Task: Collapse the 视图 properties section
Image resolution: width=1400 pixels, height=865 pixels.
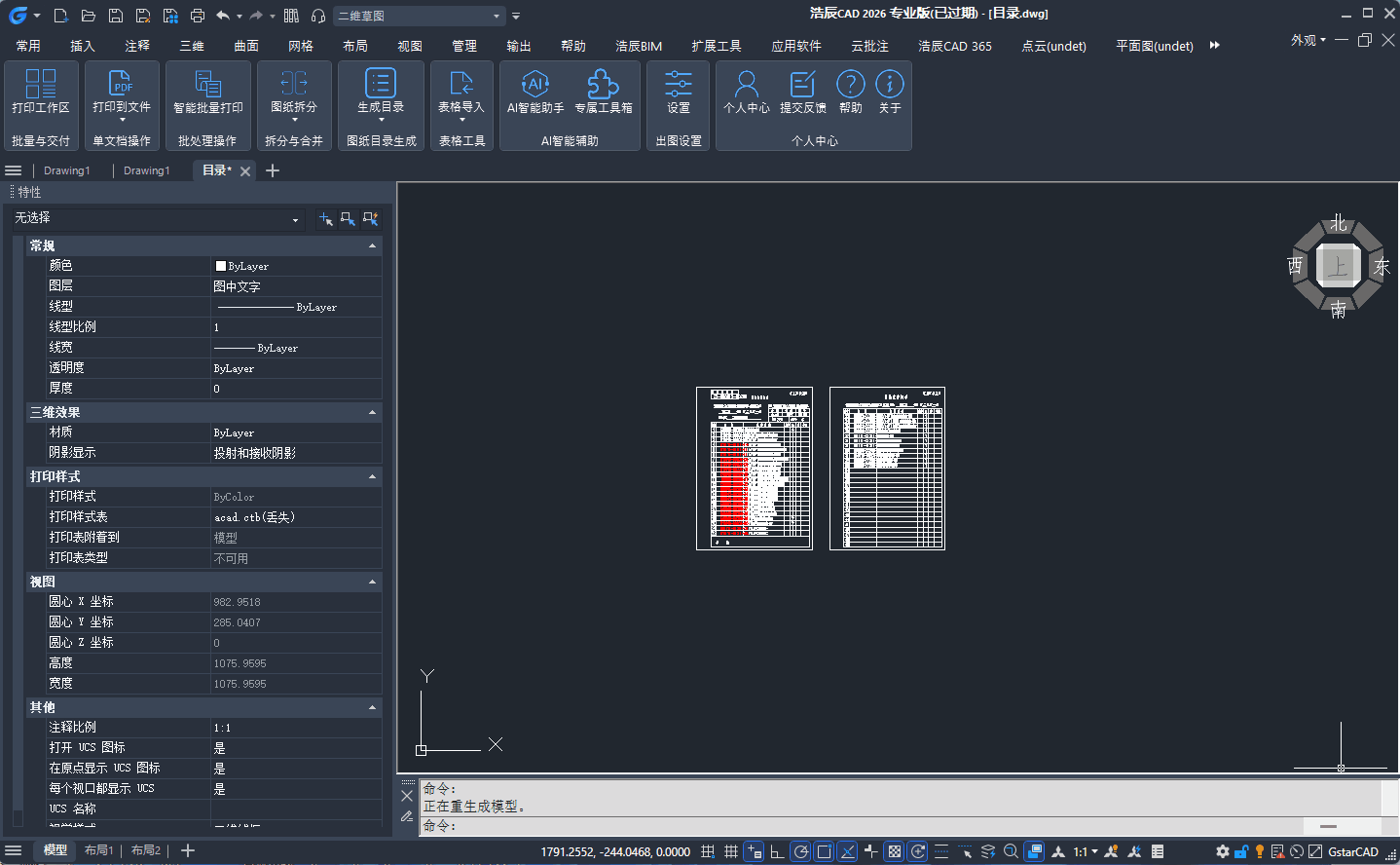Action: [x=373, y=582]
